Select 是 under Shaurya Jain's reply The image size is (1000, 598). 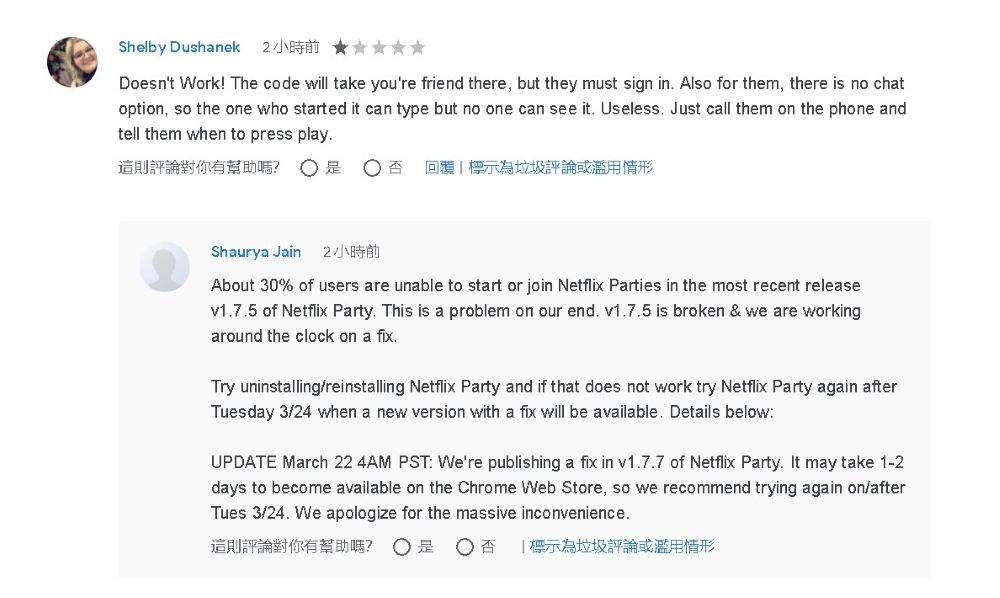point(402,547)
